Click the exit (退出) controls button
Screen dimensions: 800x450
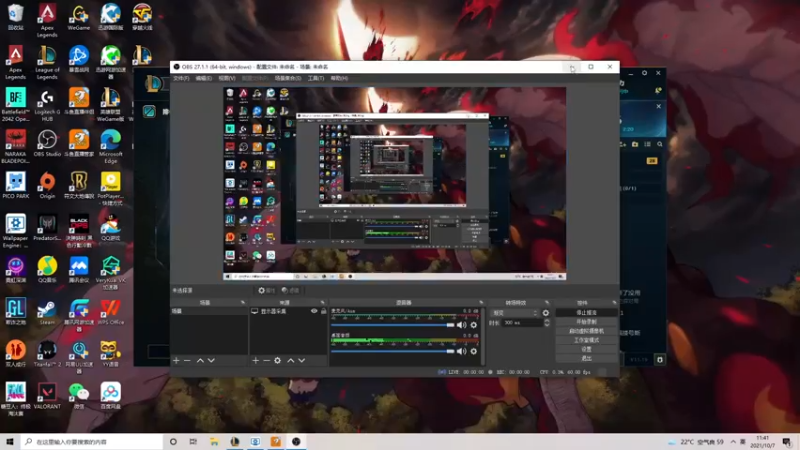586,358
